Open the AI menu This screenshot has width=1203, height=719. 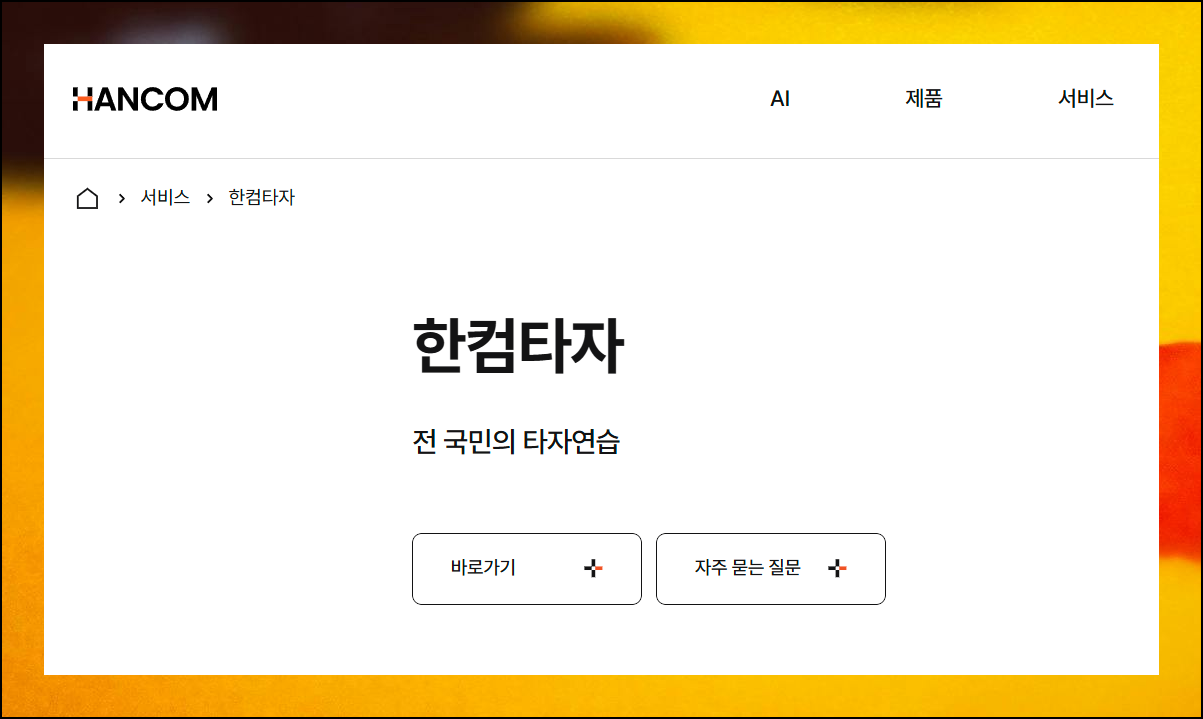coord(780,99)
